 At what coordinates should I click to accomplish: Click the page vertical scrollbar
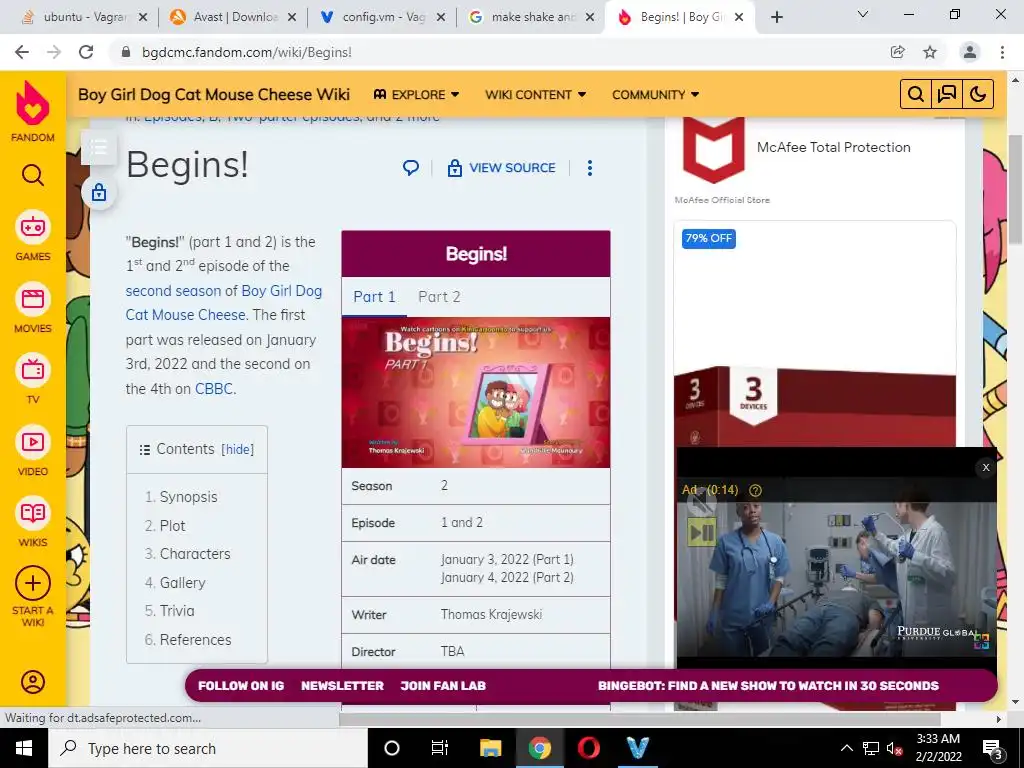pos(1015,189)
